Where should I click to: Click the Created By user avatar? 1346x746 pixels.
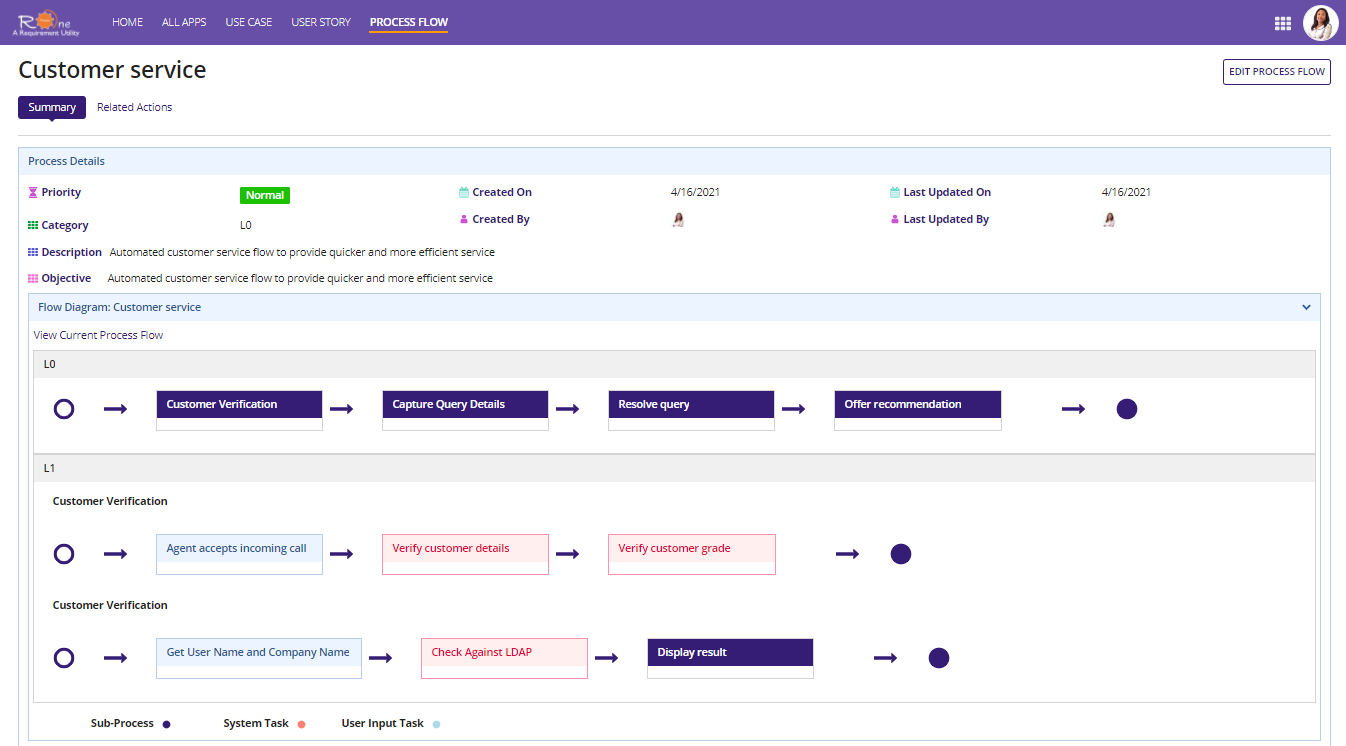click(x=678, y=220)
